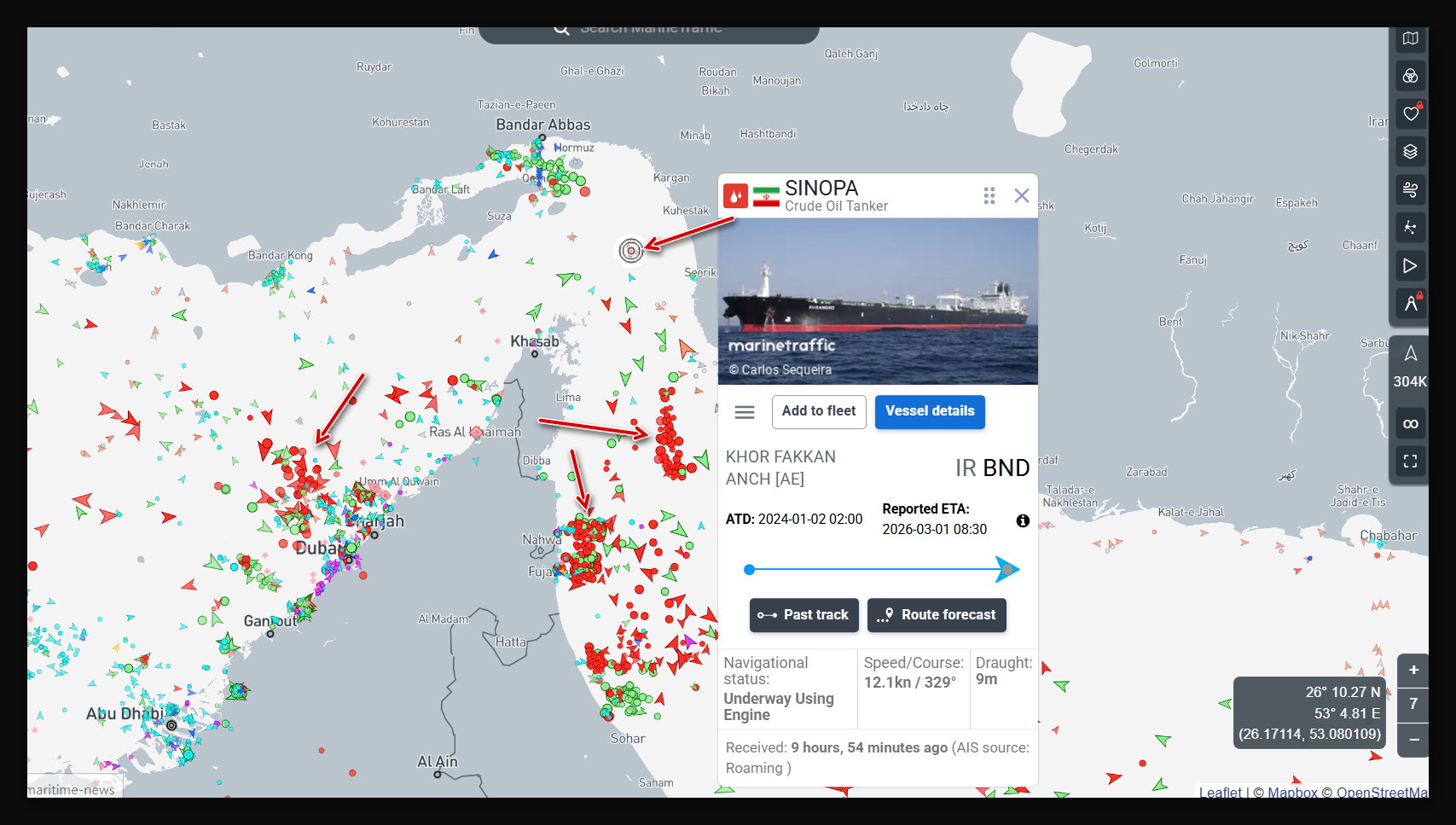
Task: Click the Underway Using Engine status text
Action: pos(779,706)
